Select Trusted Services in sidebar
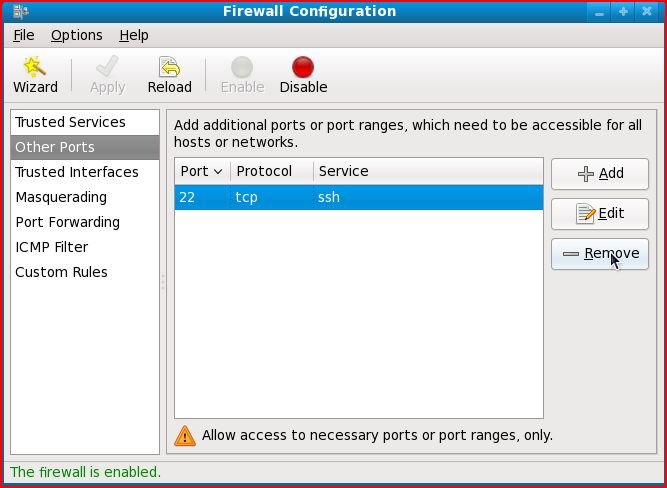 click(x=70, y=122)
